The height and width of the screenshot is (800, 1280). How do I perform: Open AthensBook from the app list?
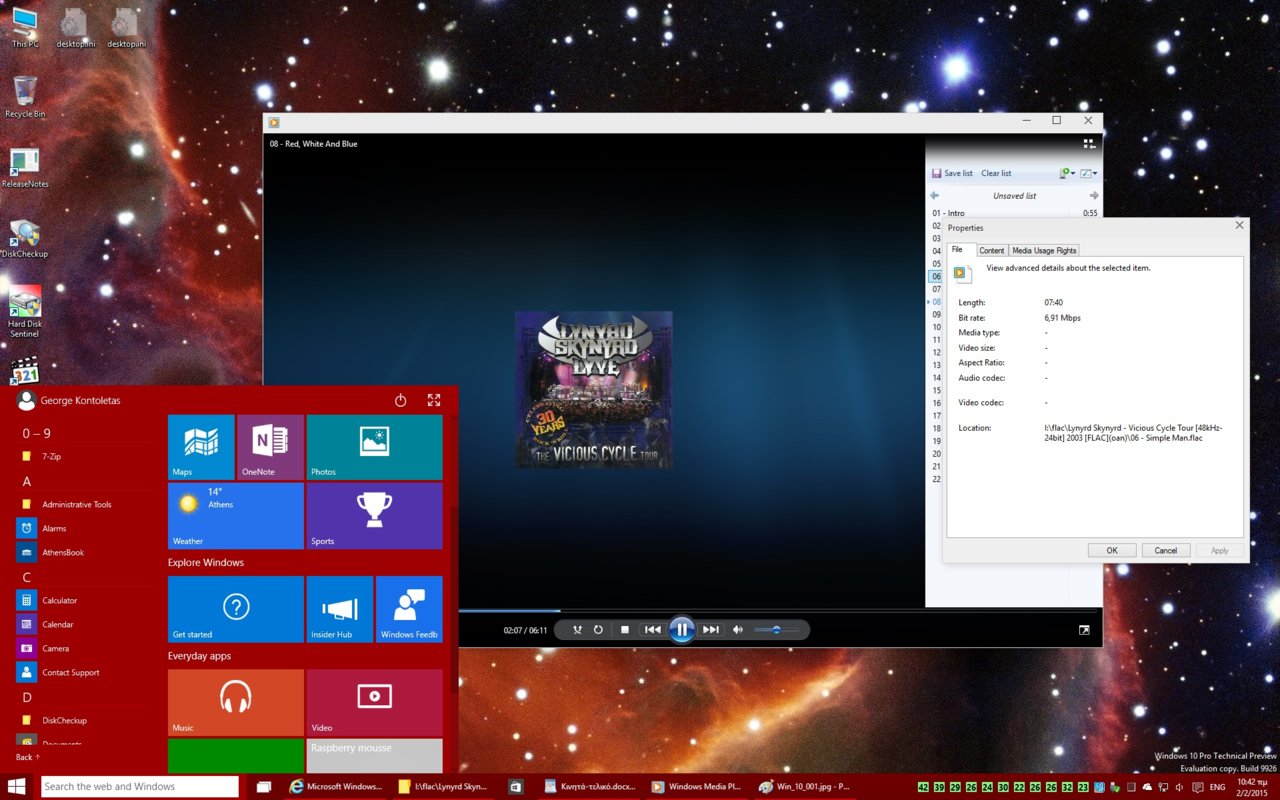84,552
